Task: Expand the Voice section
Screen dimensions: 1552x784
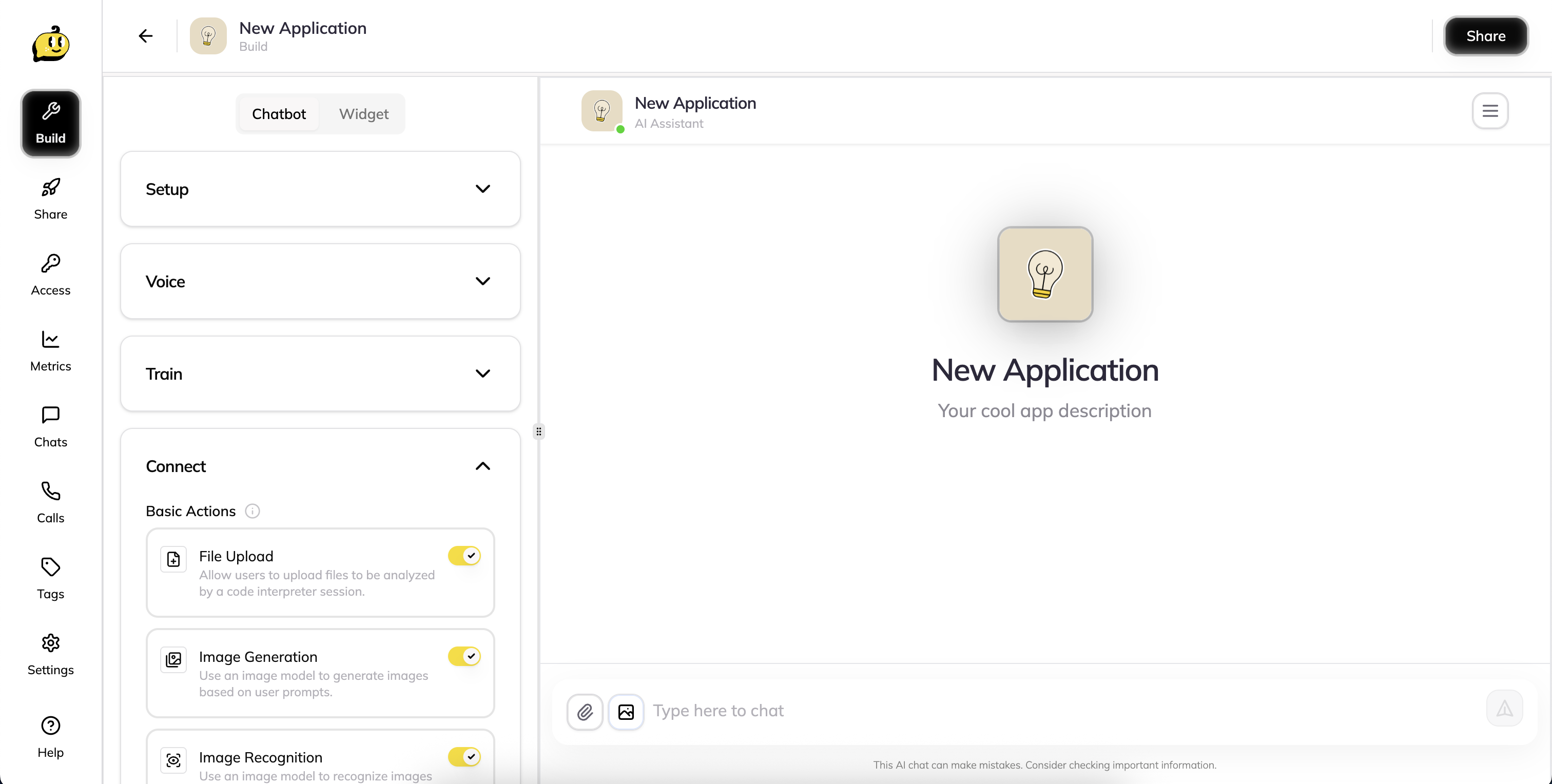Action: pyautogui.click(x=320, y=281)
